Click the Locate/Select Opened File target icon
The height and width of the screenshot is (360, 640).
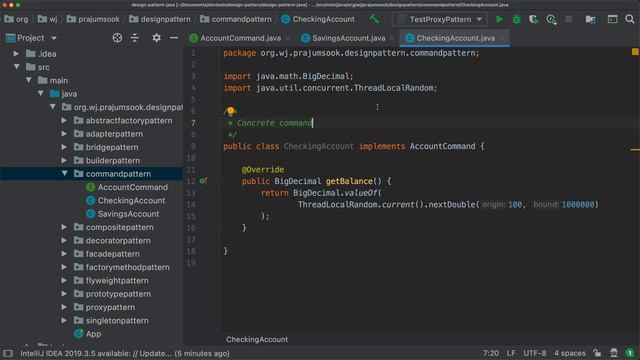tap(117, 38)
